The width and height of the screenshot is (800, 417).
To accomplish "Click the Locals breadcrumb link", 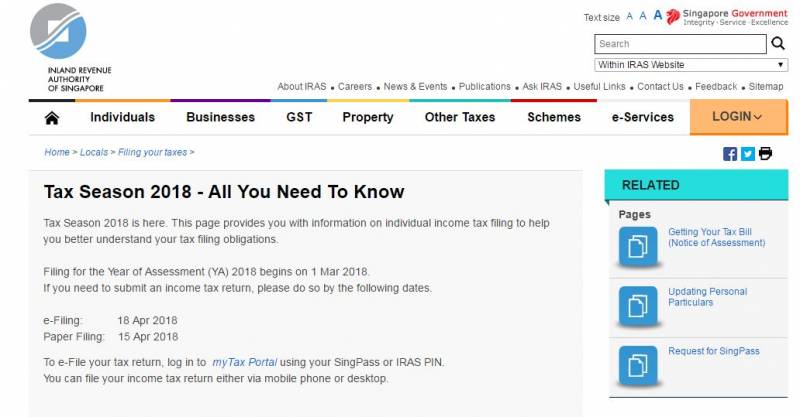I will [x=94, y=152].
